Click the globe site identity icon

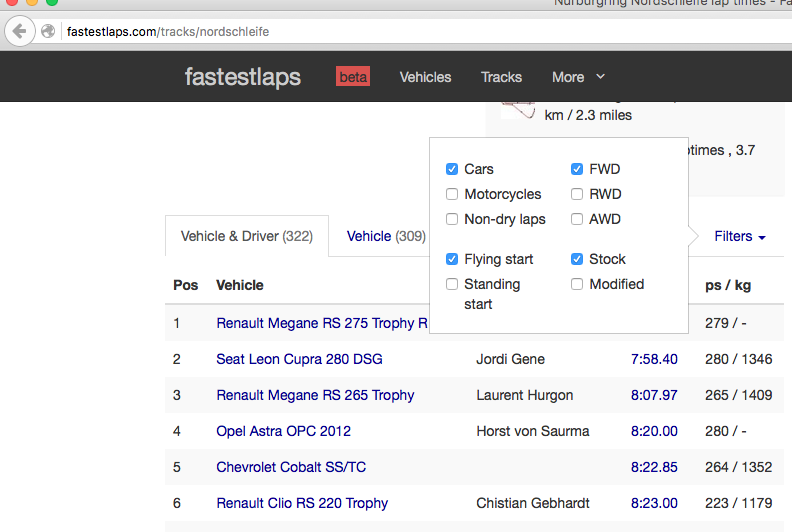coord(48,31)
